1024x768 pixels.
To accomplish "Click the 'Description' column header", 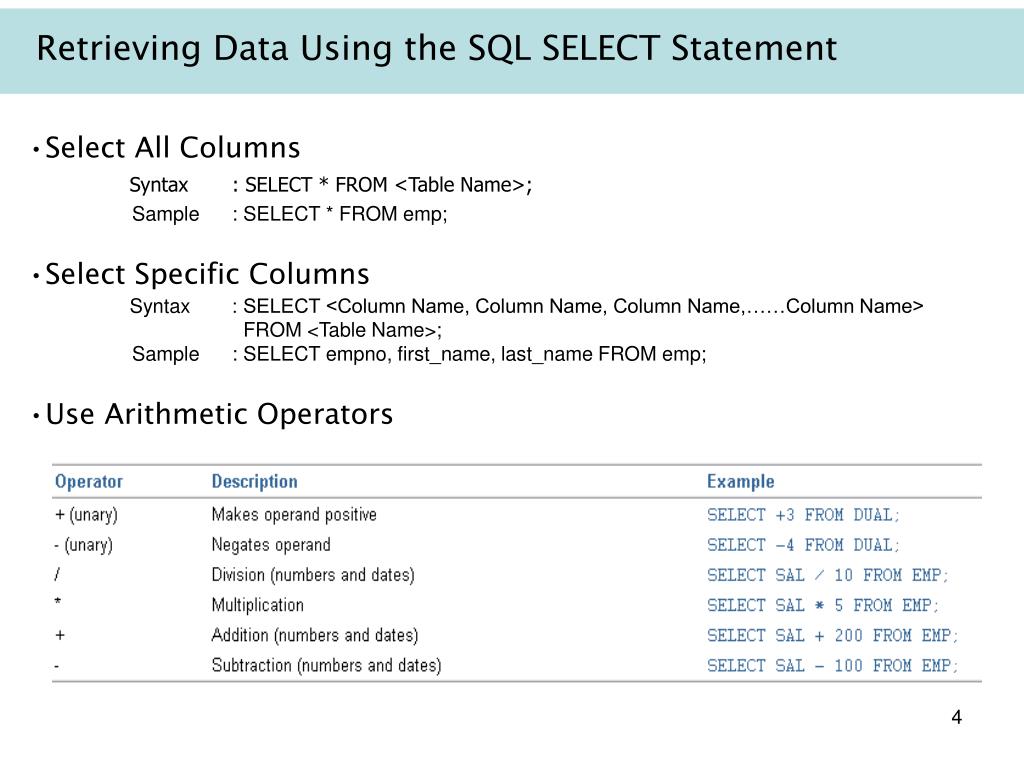I will click(254, 481).
